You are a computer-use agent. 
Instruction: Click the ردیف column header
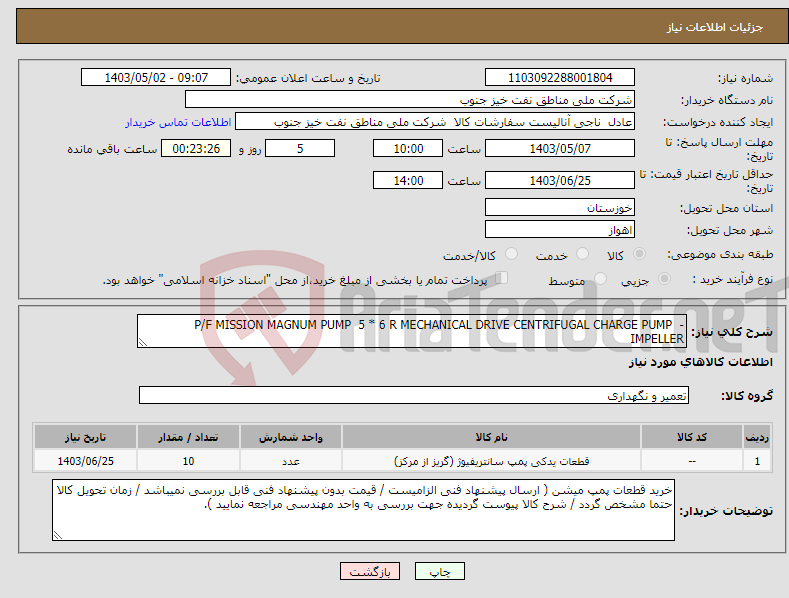point(757,437)
